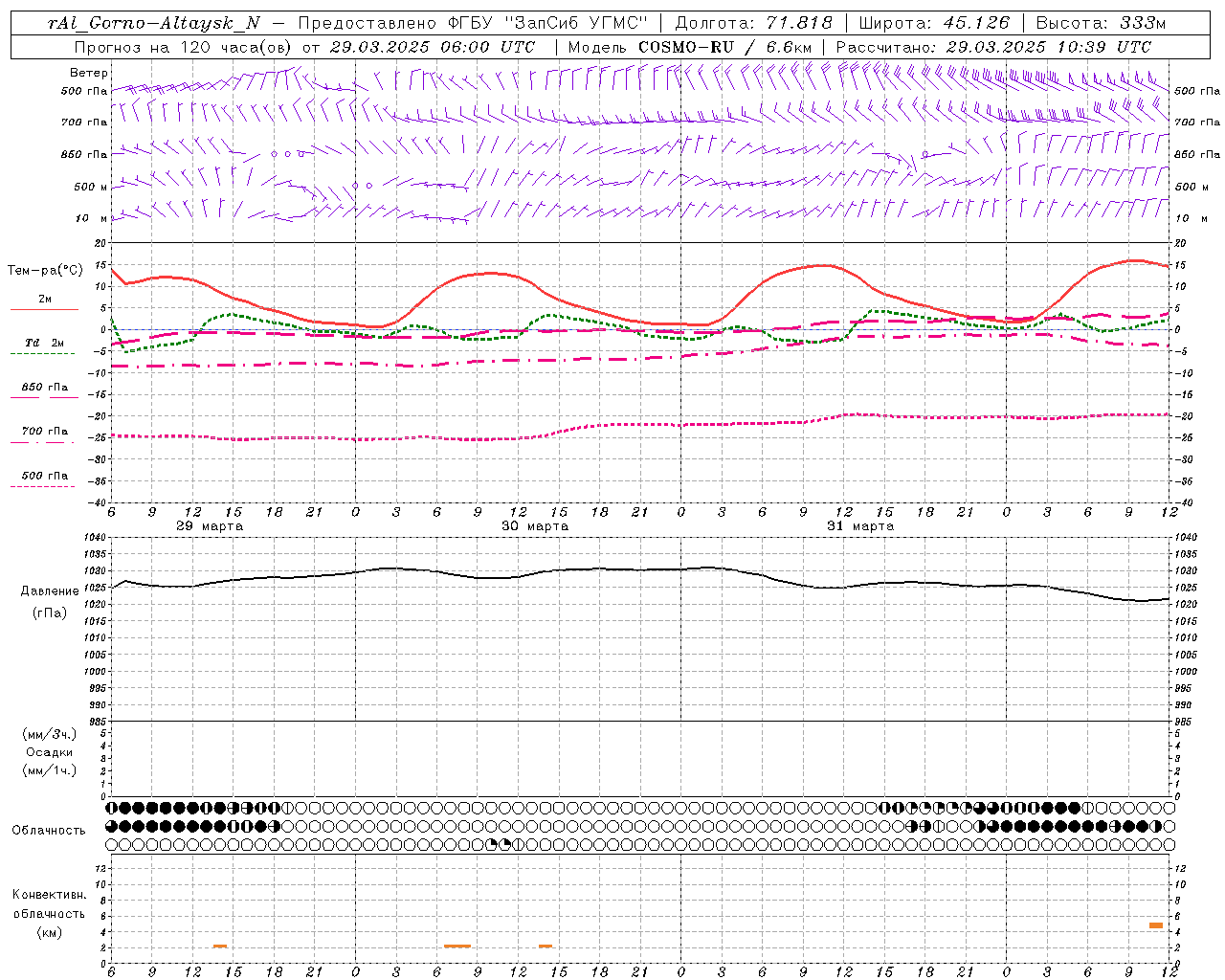Click the forecast start time 29.03.2025 06:00 UTC
This screenshot has height=980, width=1225.
433,47
